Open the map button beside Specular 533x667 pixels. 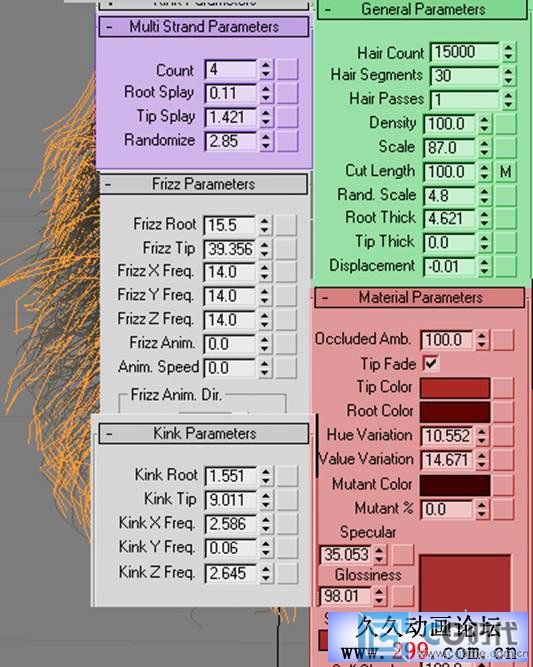point(402,555)
